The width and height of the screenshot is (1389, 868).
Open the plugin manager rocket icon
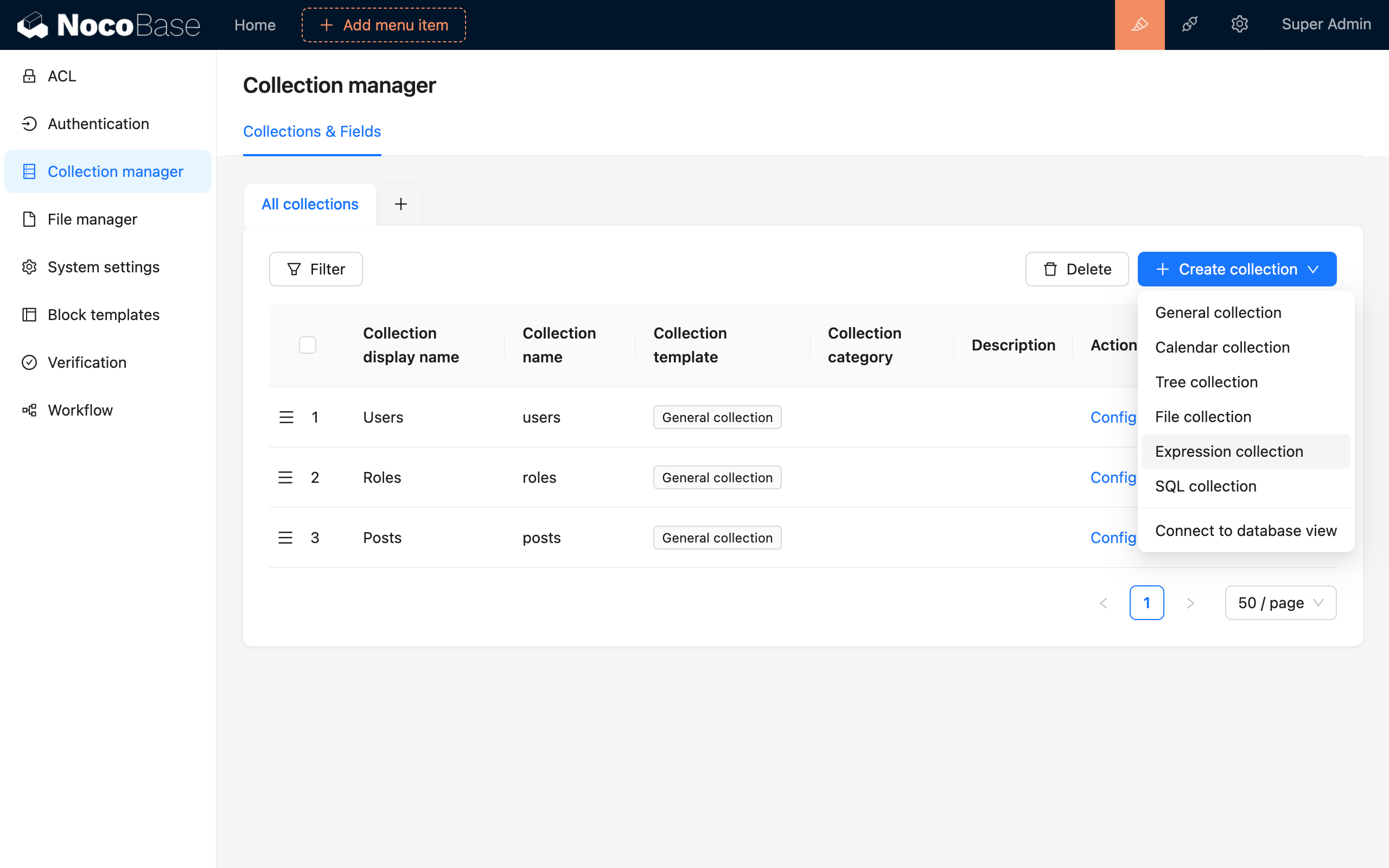(x=1190, y=25)
